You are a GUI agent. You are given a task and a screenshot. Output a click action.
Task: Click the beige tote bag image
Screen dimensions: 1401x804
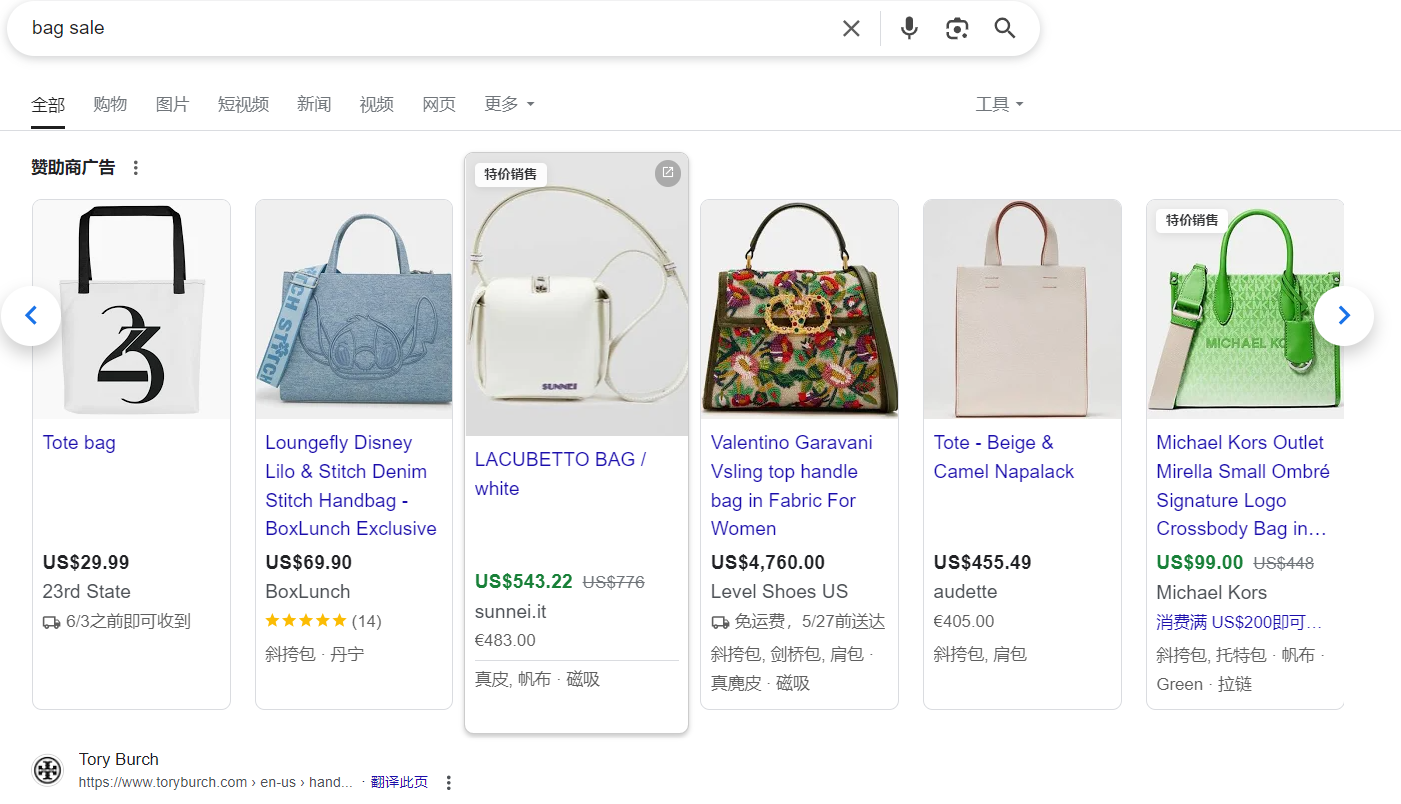point(1022,309)
